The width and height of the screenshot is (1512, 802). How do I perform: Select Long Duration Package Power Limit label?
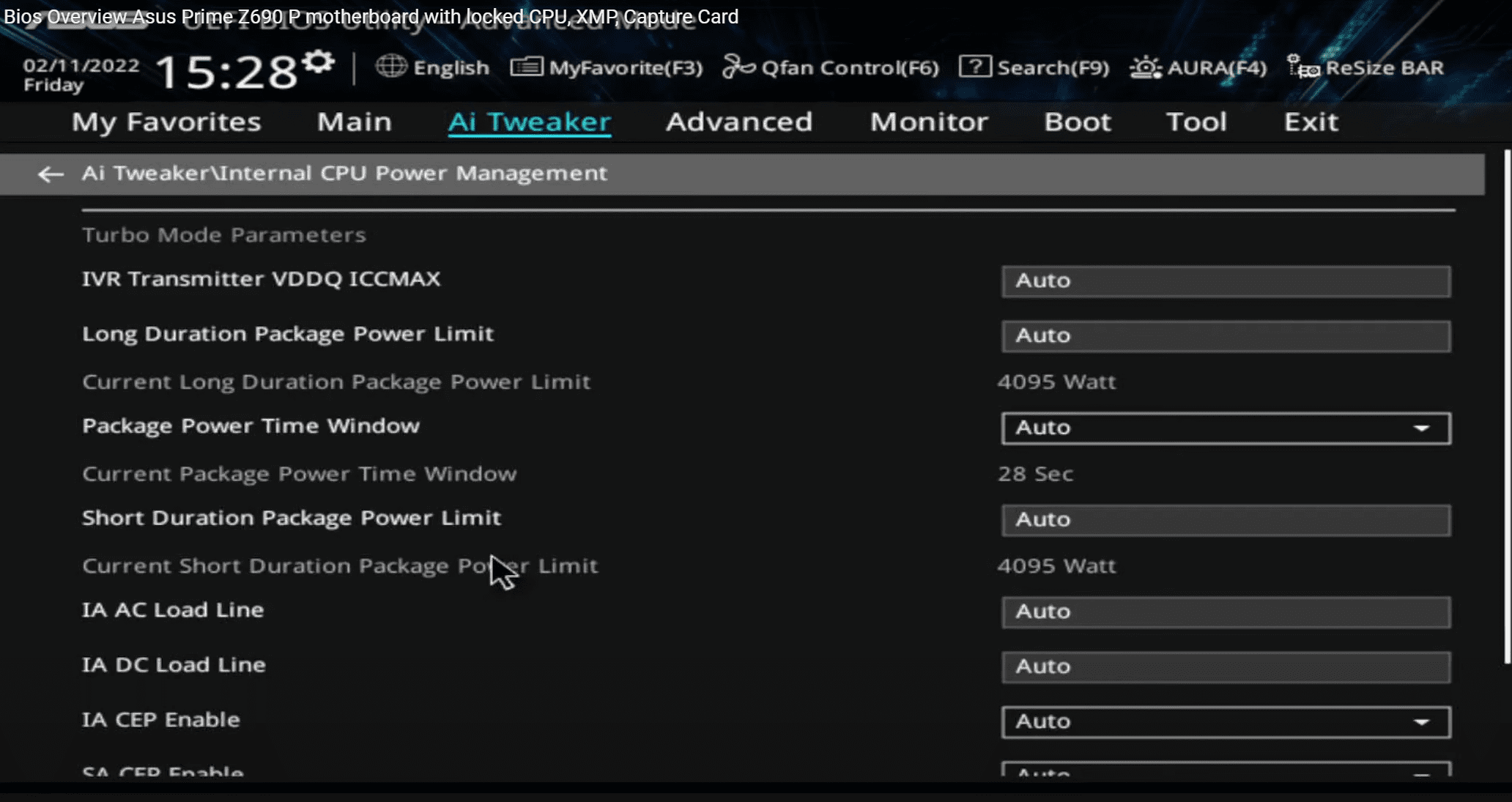click(287, 334)
